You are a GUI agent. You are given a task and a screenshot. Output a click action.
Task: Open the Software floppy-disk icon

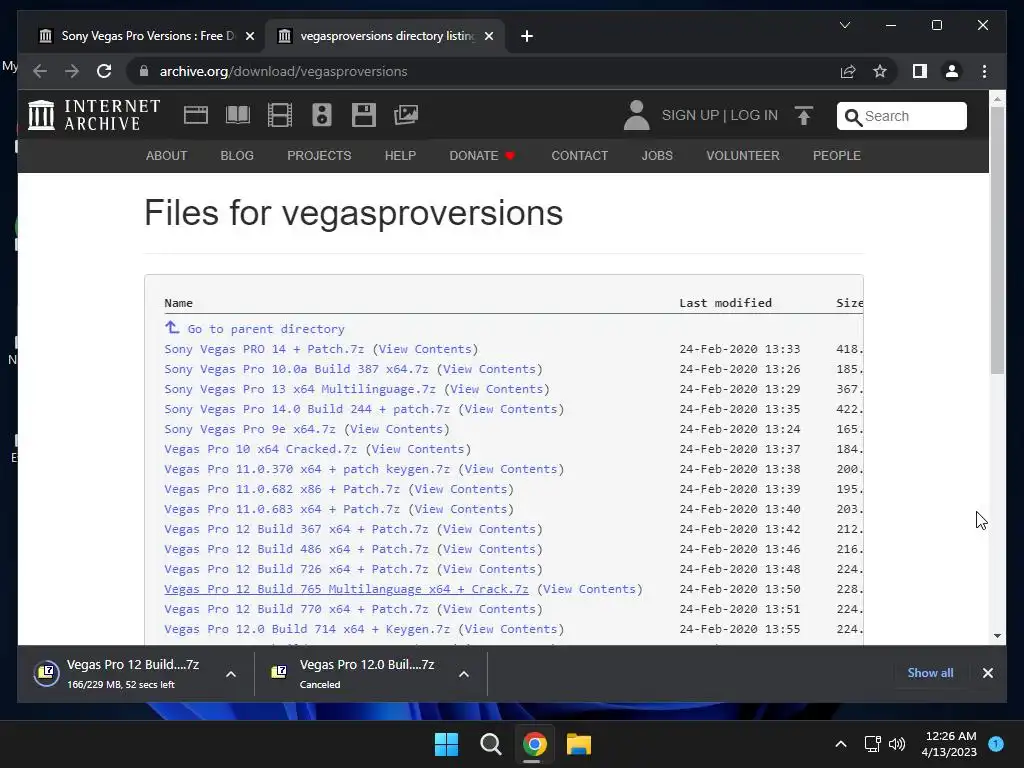tap(364, 115)
